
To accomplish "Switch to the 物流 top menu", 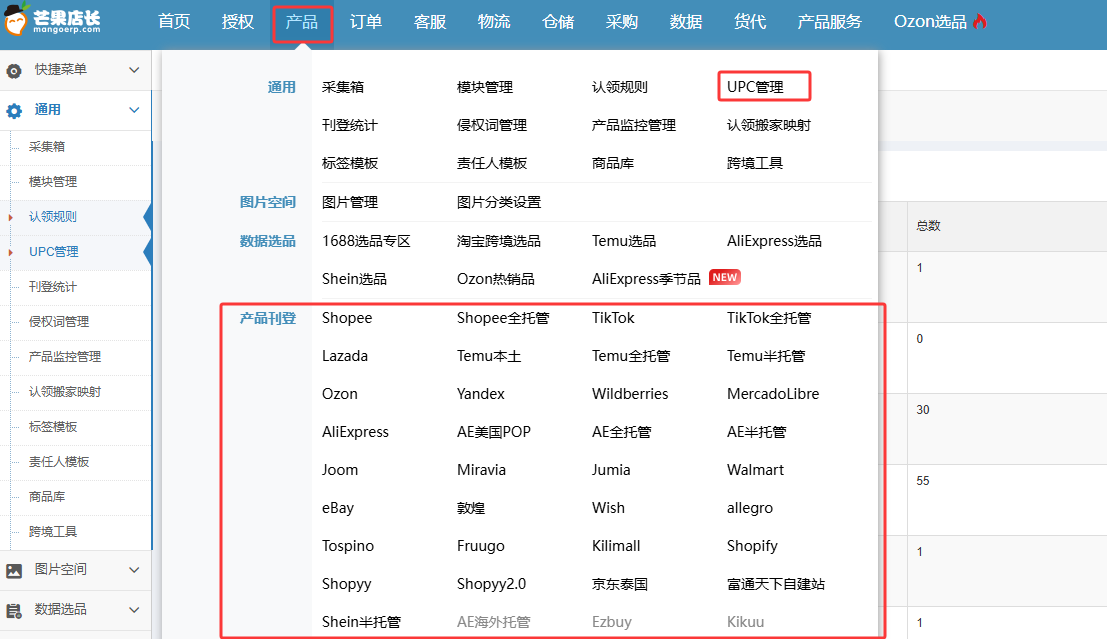I will coord(494,22).
